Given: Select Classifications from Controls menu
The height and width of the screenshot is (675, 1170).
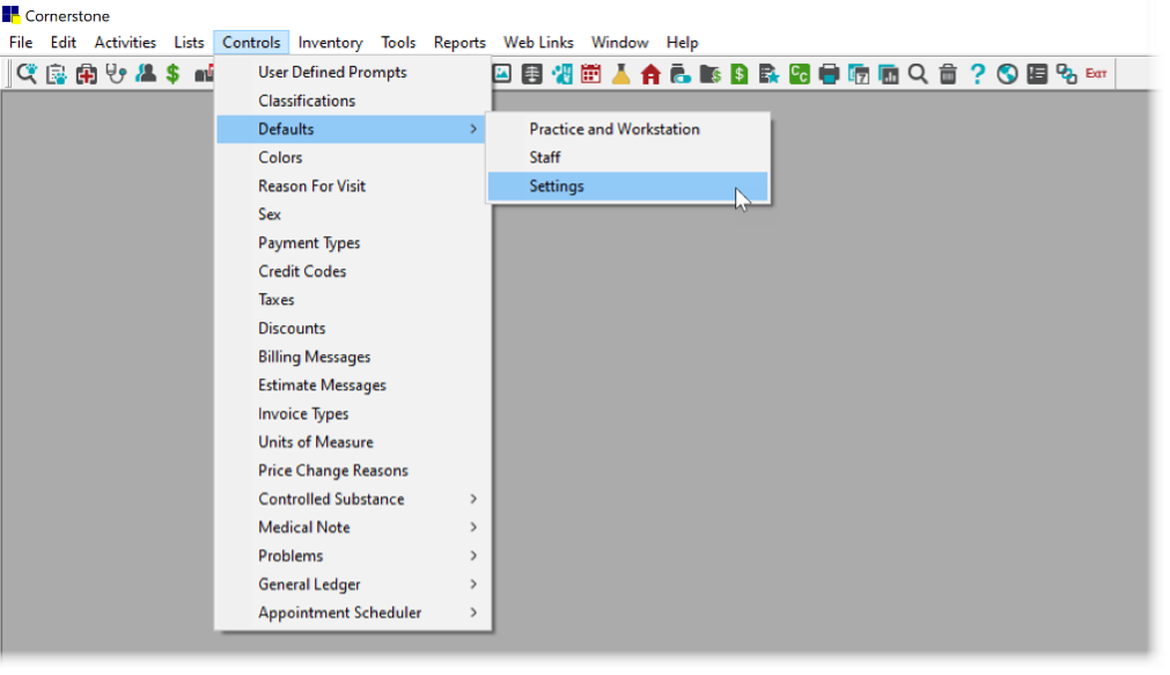Looking at the screenshot, I should tap(351, 101).
